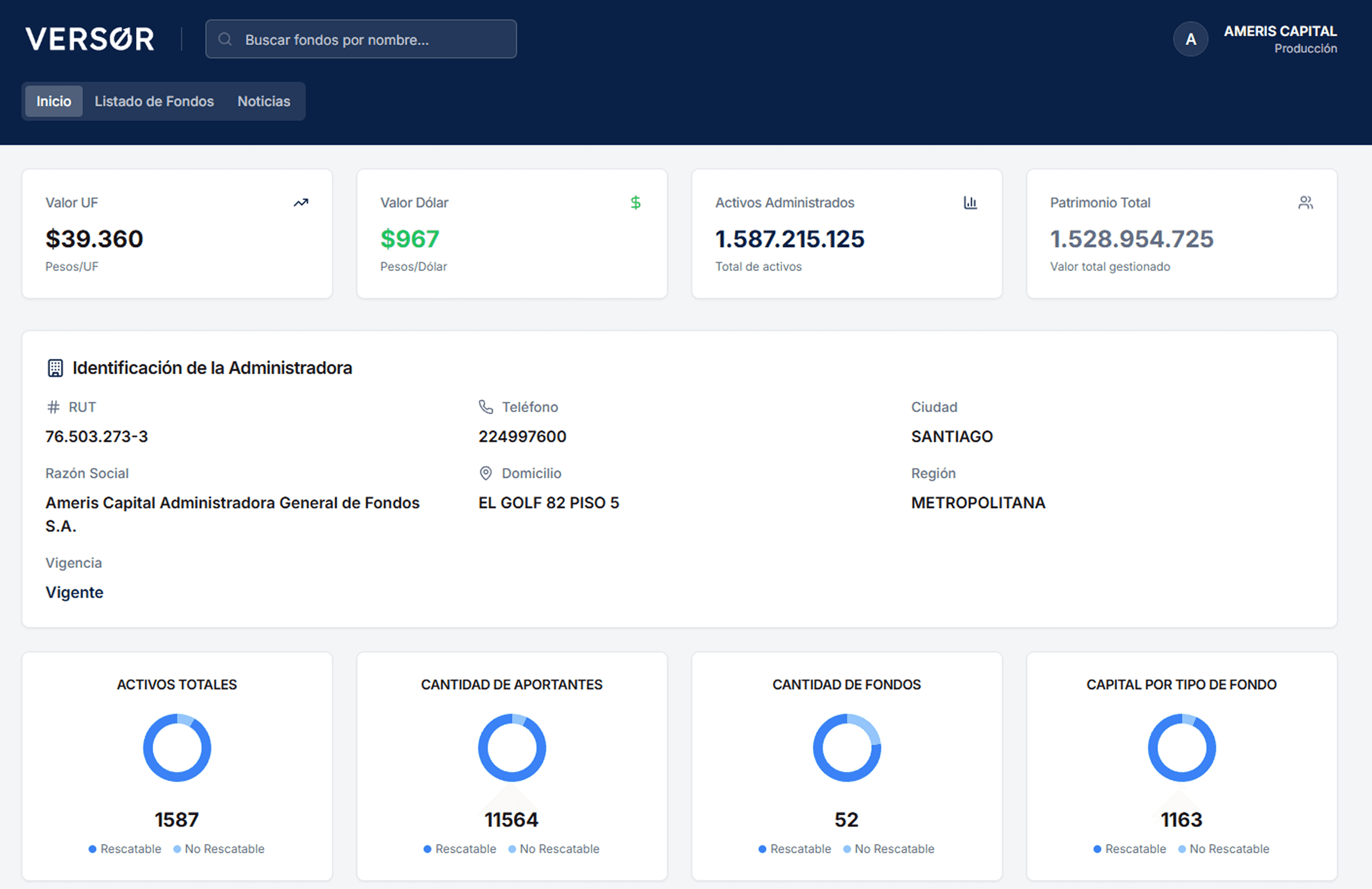Select the Inicio tab
The height and width of the screenshot is (889, 1372).
point(54,101)
